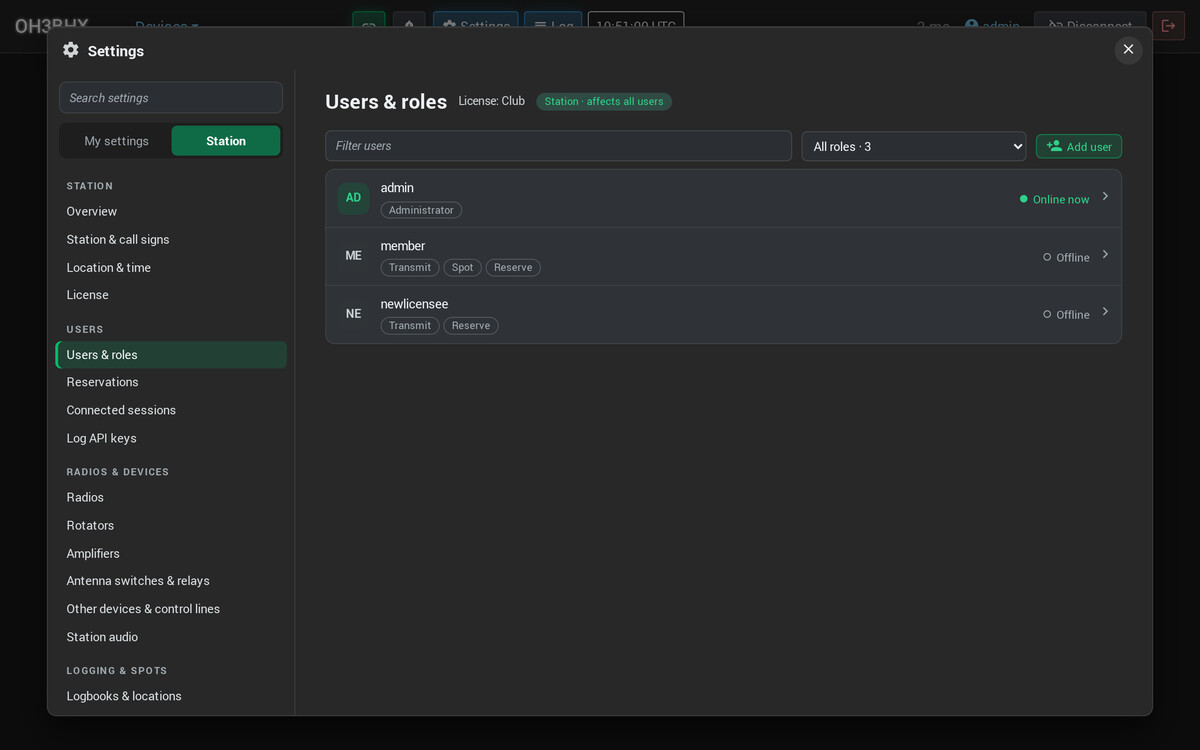Close the Settings dialog with the X
The width and height of the screenshot is (1200, 750).
(x=1128, y=49)
